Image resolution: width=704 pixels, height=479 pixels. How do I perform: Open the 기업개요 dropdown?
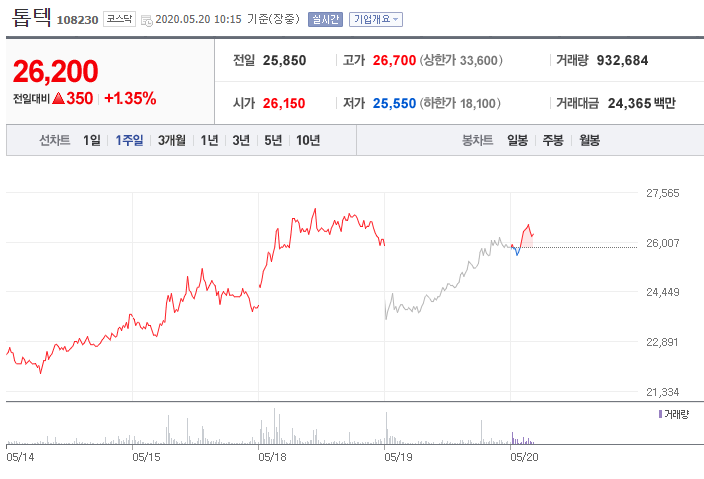coord(376,19)
